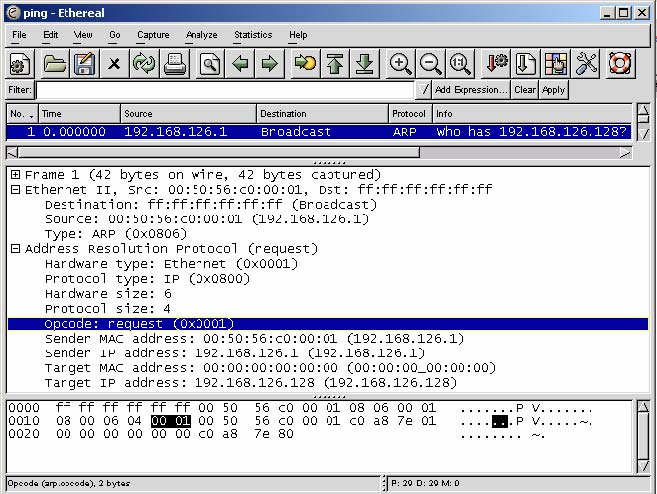Image resolution: width=657 pixels, height=494 pixels.
Task: Click the Find packet magnifier icon
Action: [209, 64]
